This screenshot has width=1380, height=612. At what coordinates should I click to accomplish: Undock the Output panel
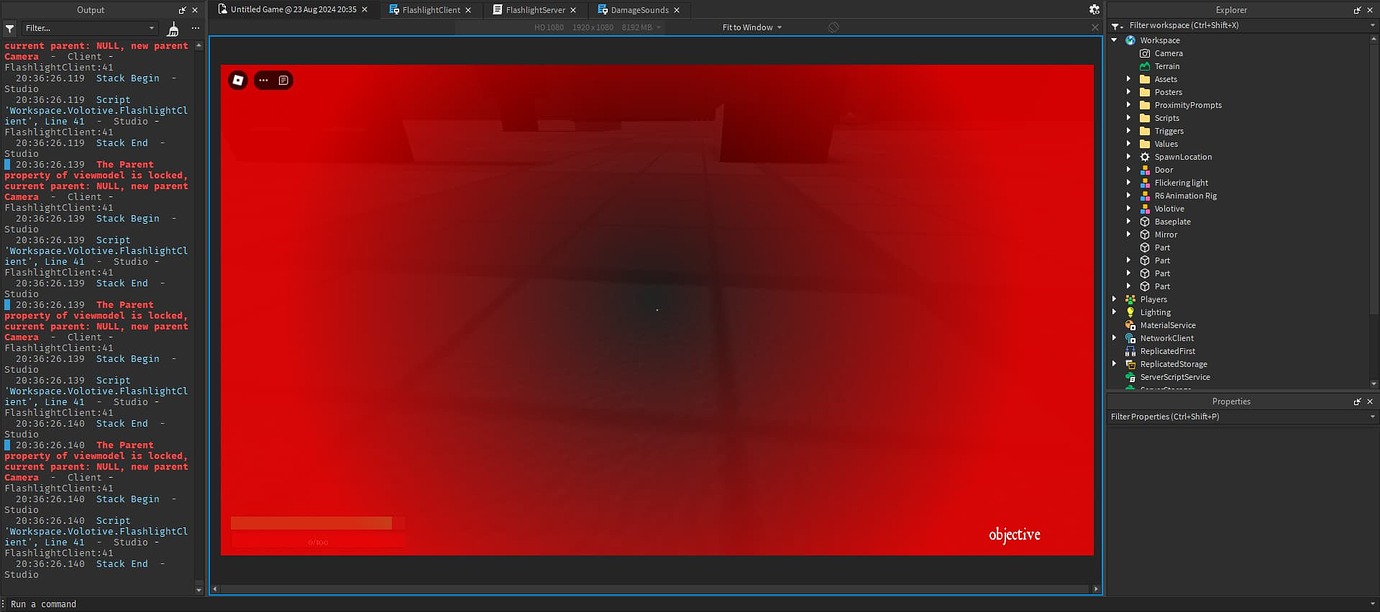point(182,9)
